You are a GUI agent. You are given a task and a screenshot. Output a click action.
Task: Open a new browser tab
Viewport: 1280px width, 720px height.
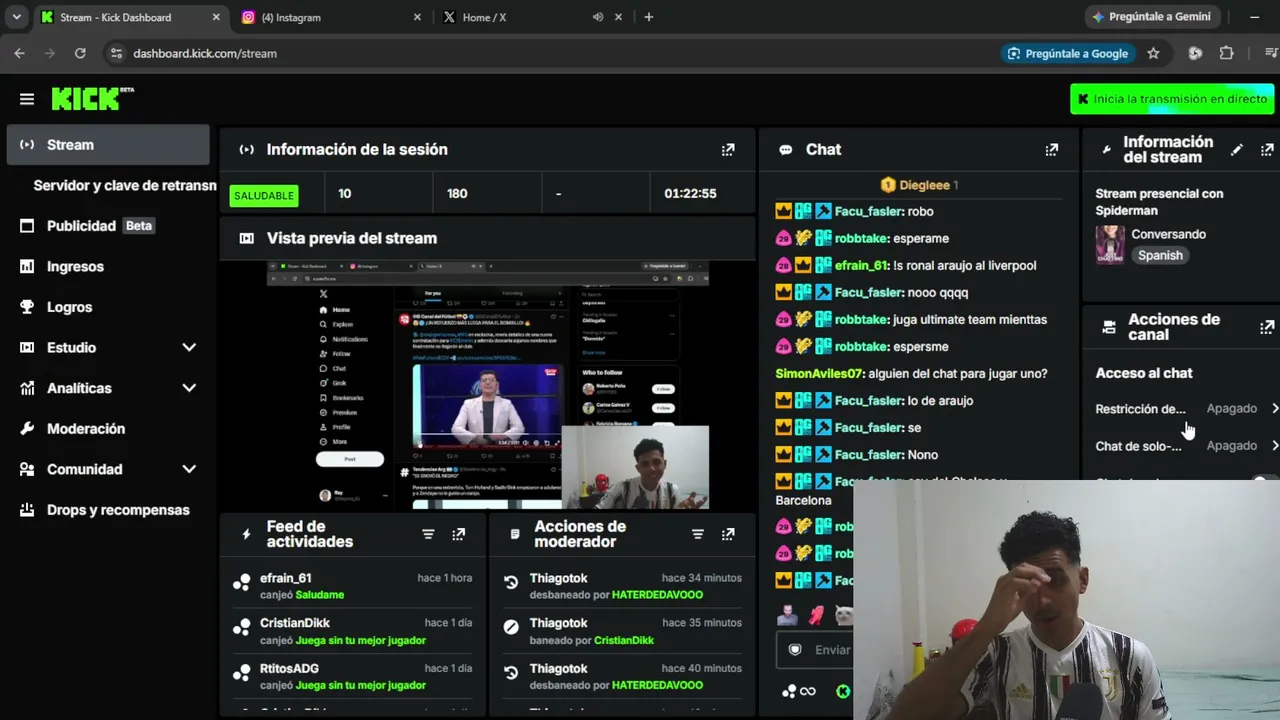pyautogui.click(x=648, y=17)
